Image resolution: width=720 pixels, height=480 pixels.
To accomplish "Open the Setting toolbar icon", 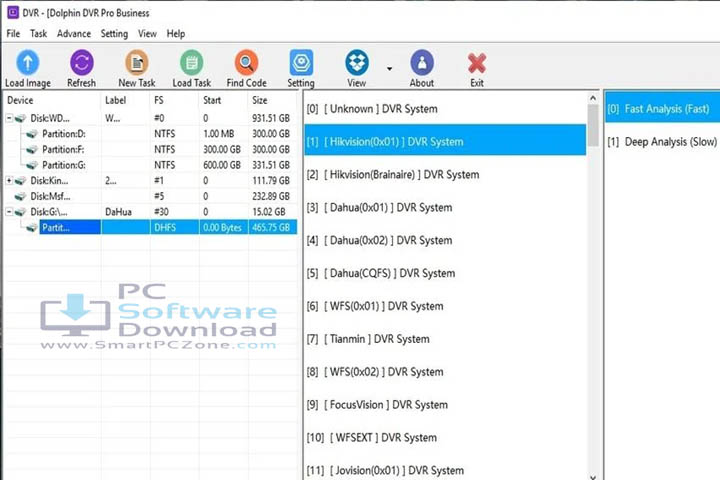I will pyautogui.click(x=301, y=62).
